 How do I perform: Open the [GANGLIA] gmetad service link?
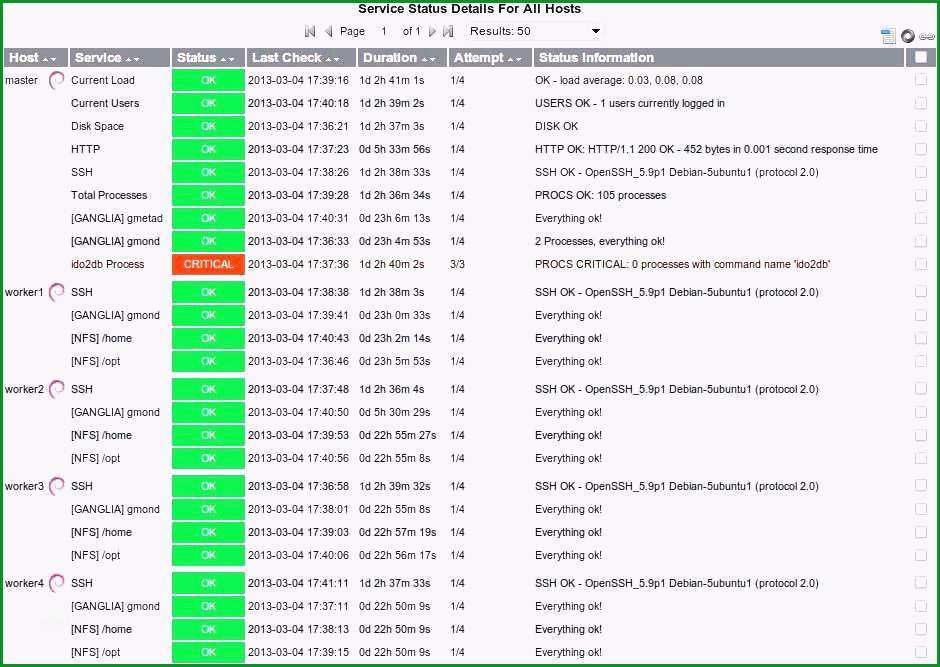point(116,218)
